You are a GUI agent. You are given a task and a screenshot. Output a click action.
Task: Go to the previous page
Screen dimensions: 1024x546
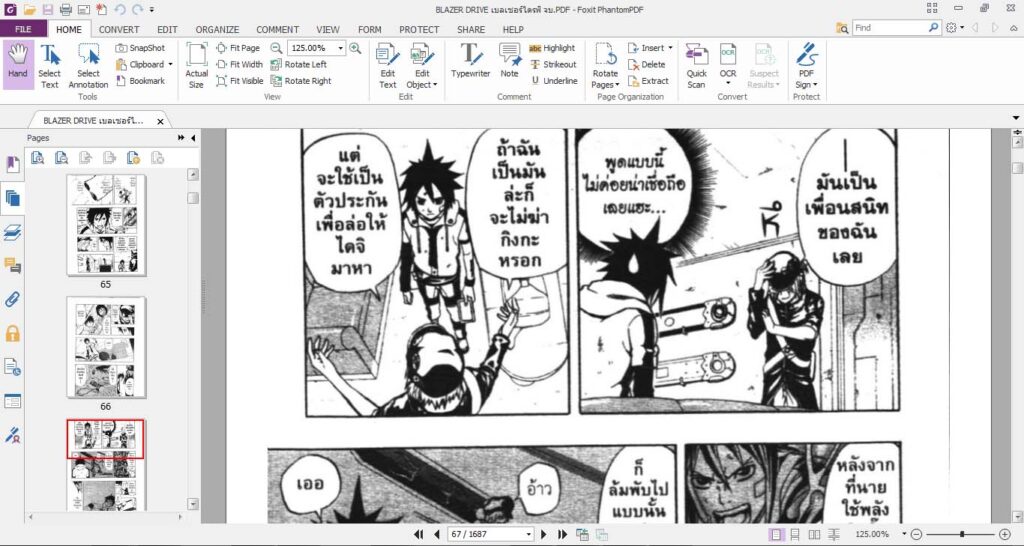pyautogui.click(x=437, y=534)
